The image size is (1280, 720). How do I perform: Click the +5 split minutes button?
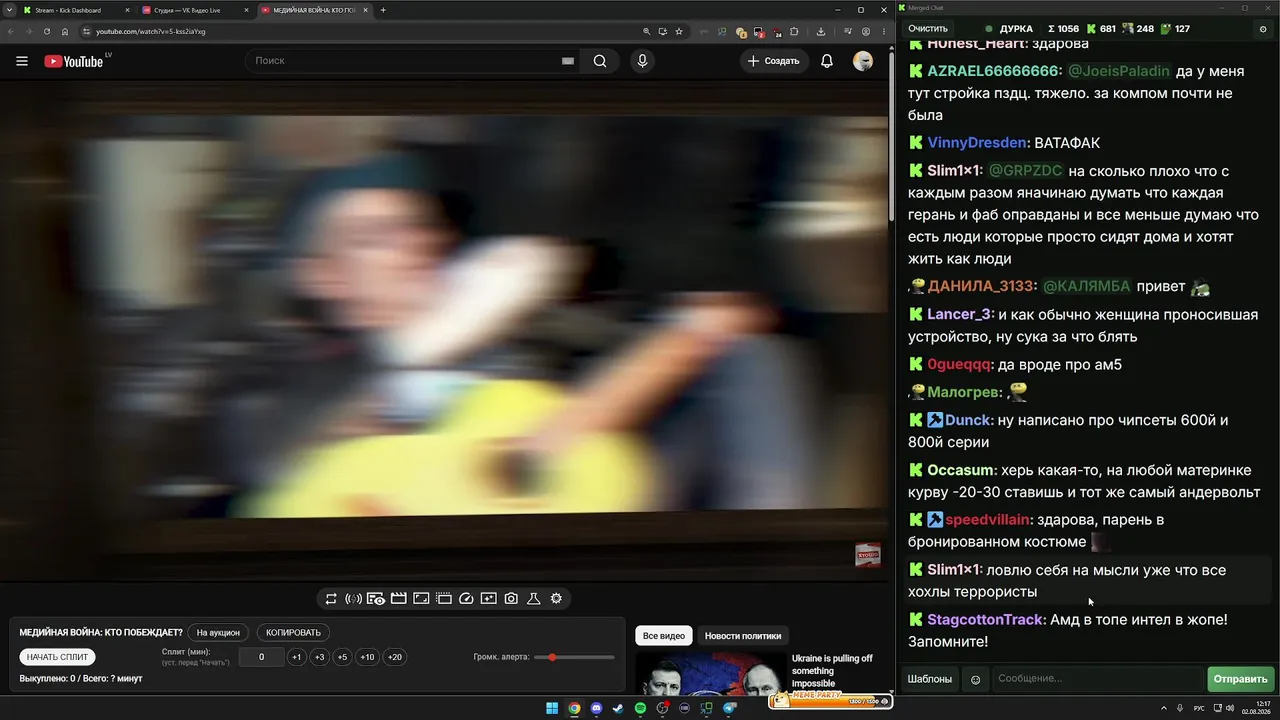(342, 657)
